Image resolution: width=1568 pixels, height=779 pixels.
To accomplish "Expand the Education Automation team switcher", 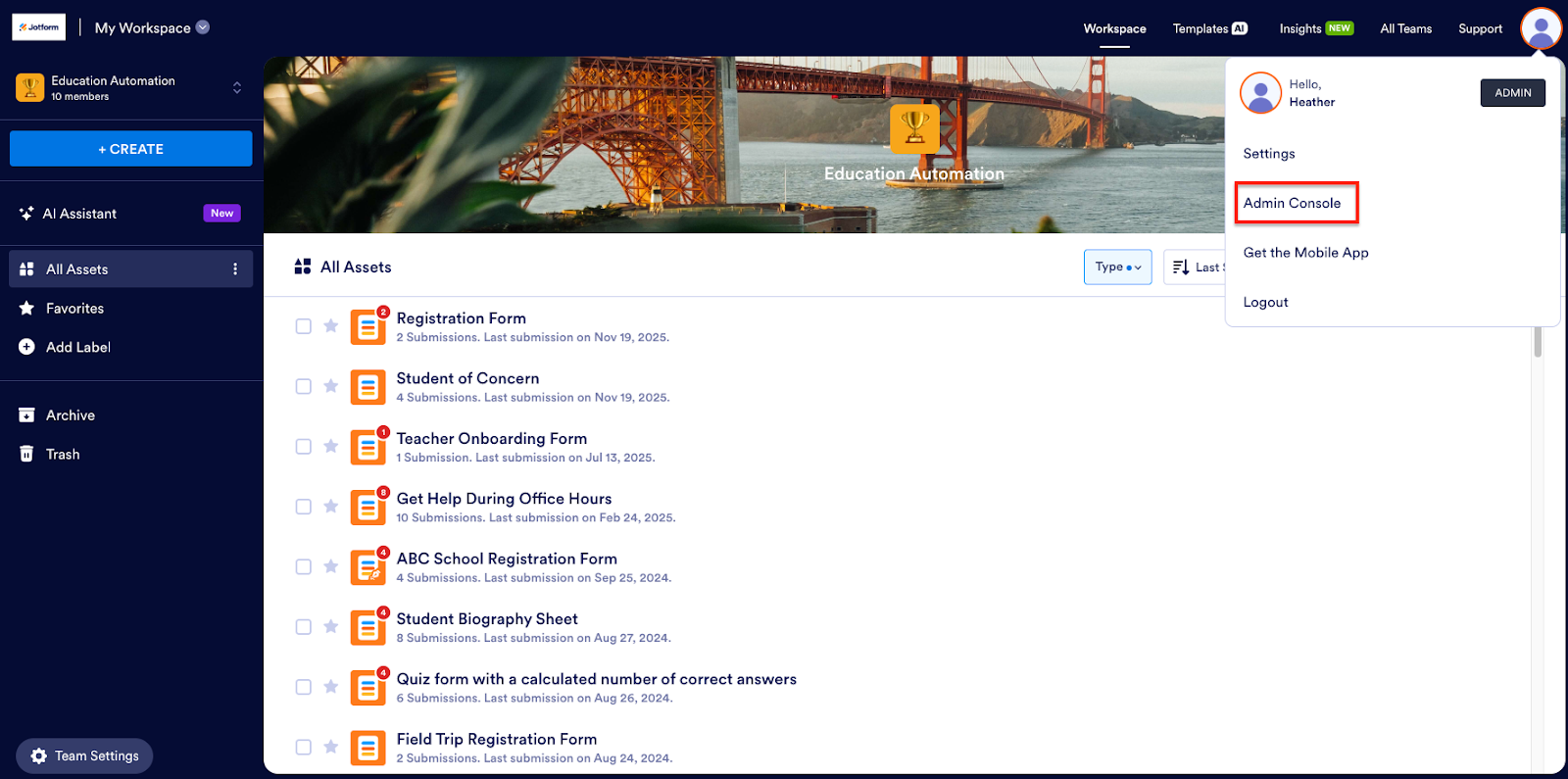I will (236, 88).
